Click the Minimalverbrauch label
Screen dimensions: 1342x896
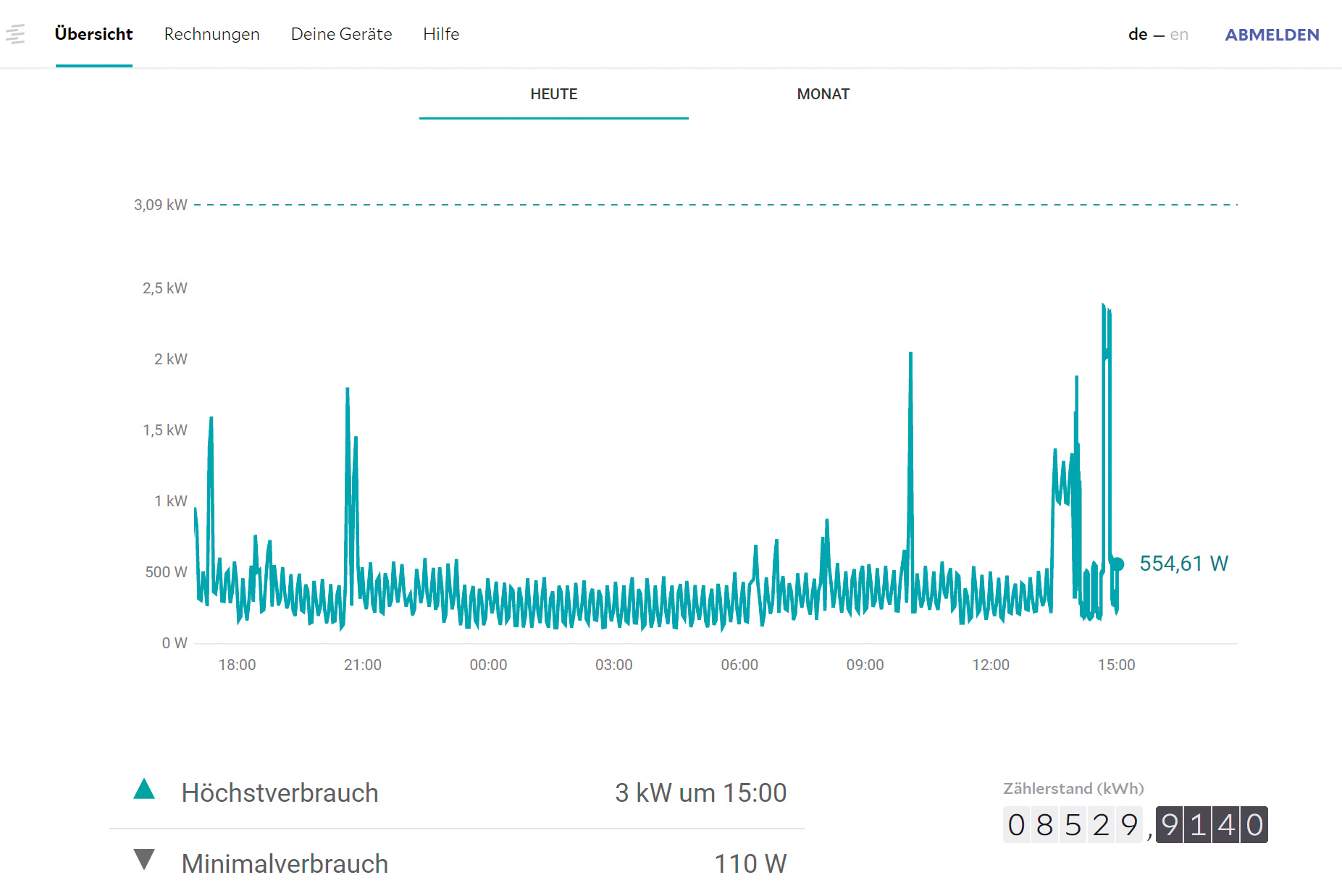pos(285,864)
